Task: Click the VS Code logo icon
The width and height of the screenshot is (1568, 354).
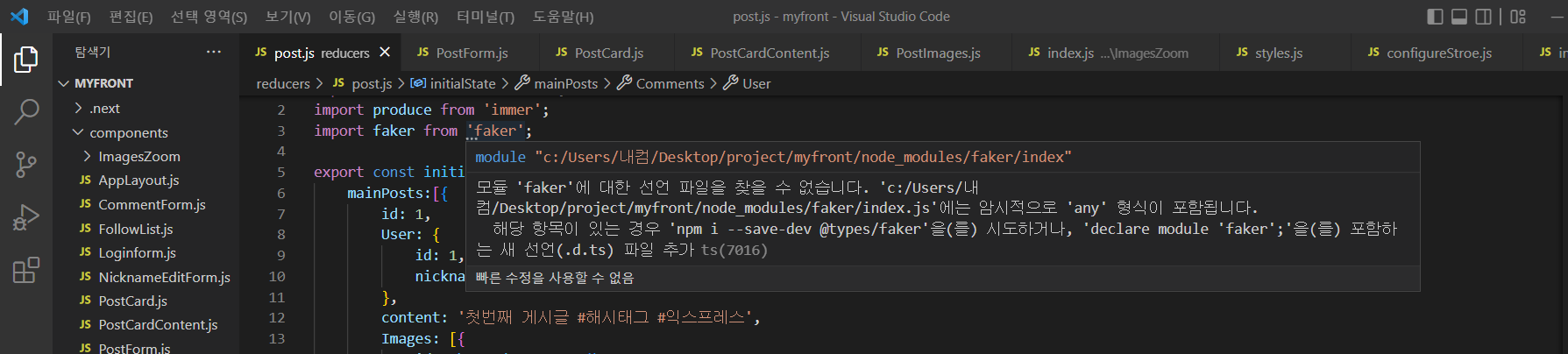Action: point(19,16)
